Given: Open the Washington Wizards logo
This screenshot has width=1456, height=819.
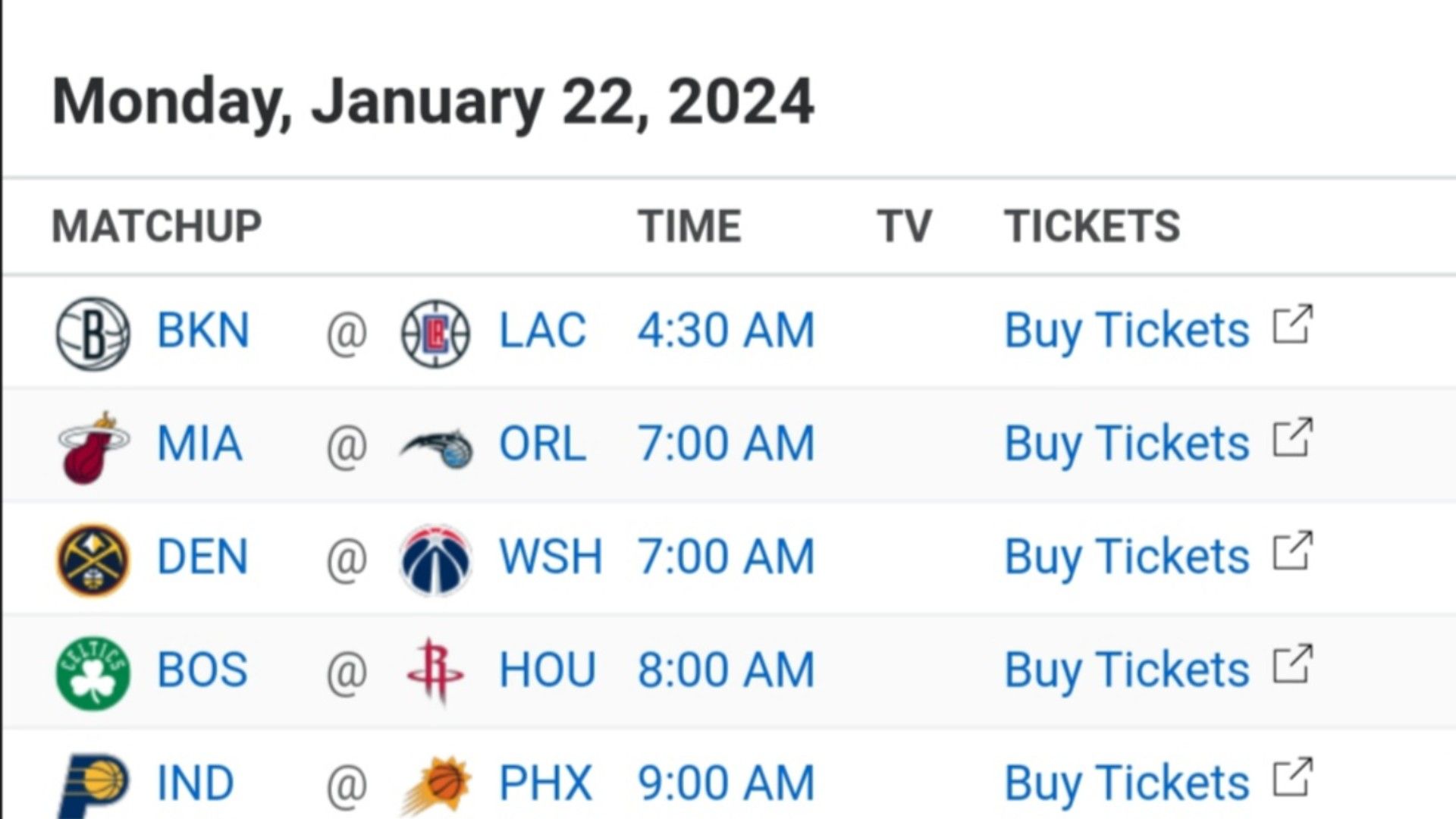Looking at the screenshot, I should [435, 560].
